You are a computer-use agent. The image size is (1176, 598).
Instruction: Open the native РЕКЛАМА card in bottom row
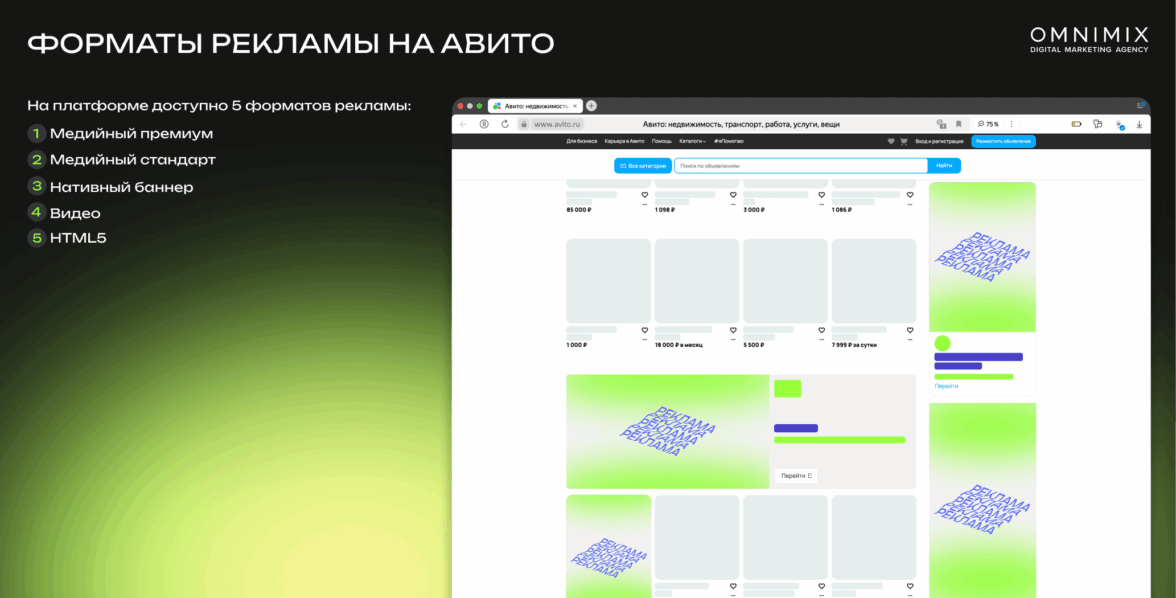(608, 546)
